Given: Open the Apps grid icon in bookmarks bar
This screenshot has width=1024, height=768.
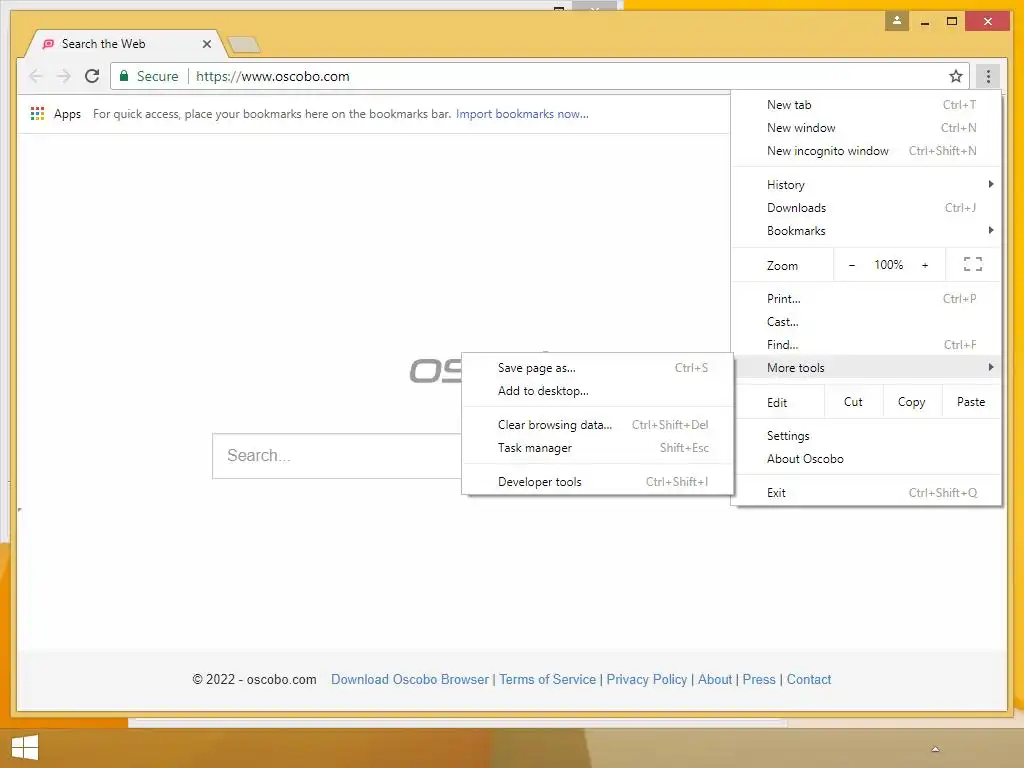Looking at the screenshot, I should coord(37,114).
